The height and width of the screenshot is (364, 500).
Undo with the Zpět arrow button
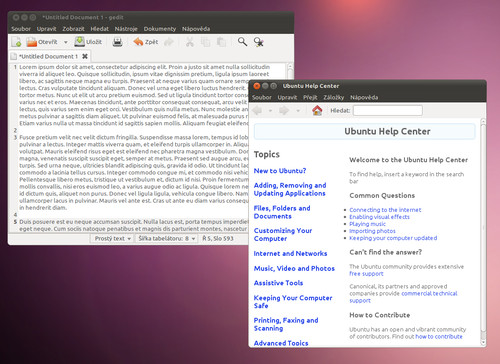145,42
